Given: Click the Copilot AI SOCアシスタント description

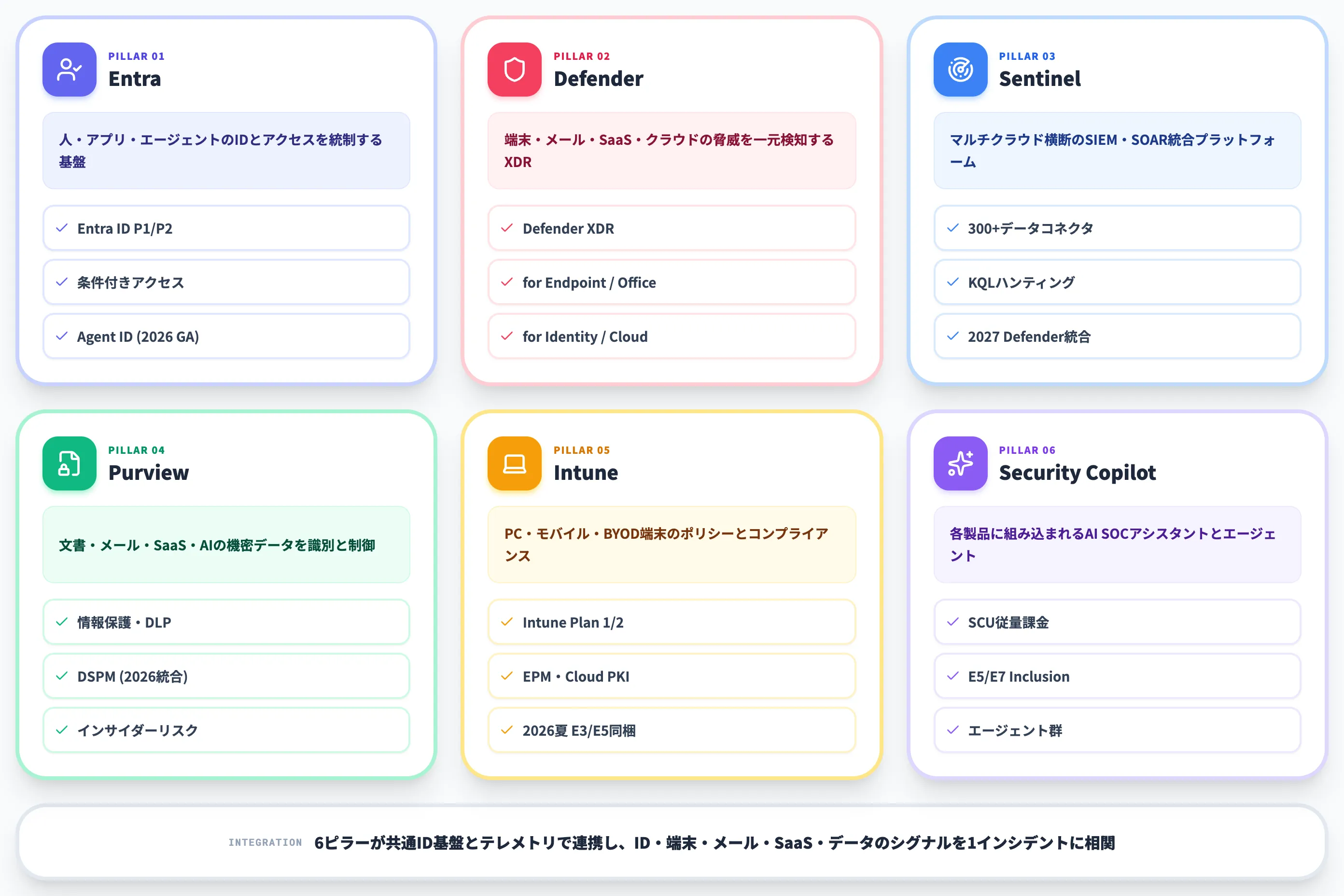Looking at the screenshot, I should click(x=1117, y=545).
